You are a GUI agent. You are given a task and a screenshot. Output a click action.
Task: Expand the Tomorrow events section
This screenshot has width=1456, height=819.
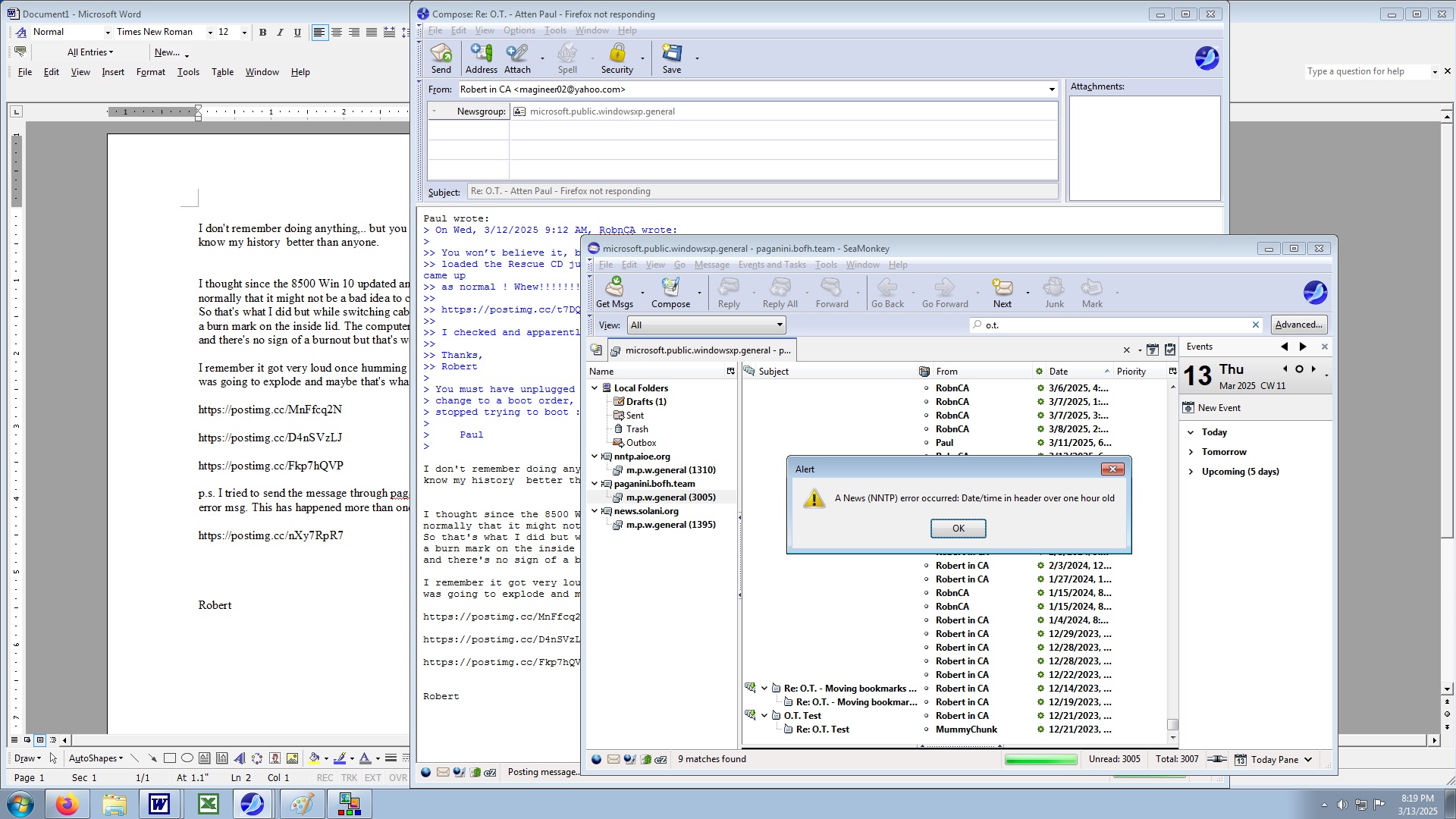(x=1191, y=452)
